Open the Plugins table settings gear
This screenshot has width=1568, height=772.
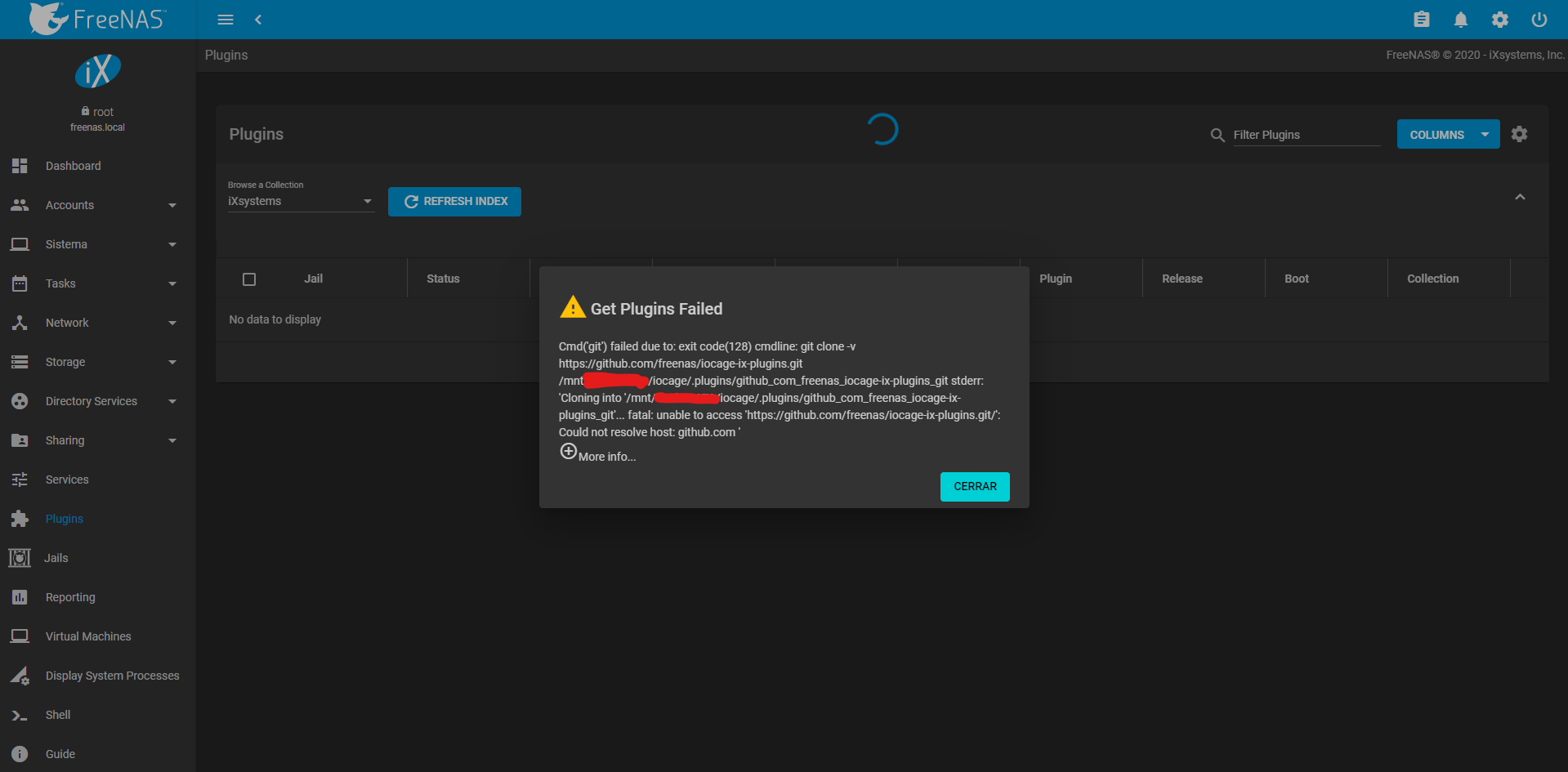1520,134
